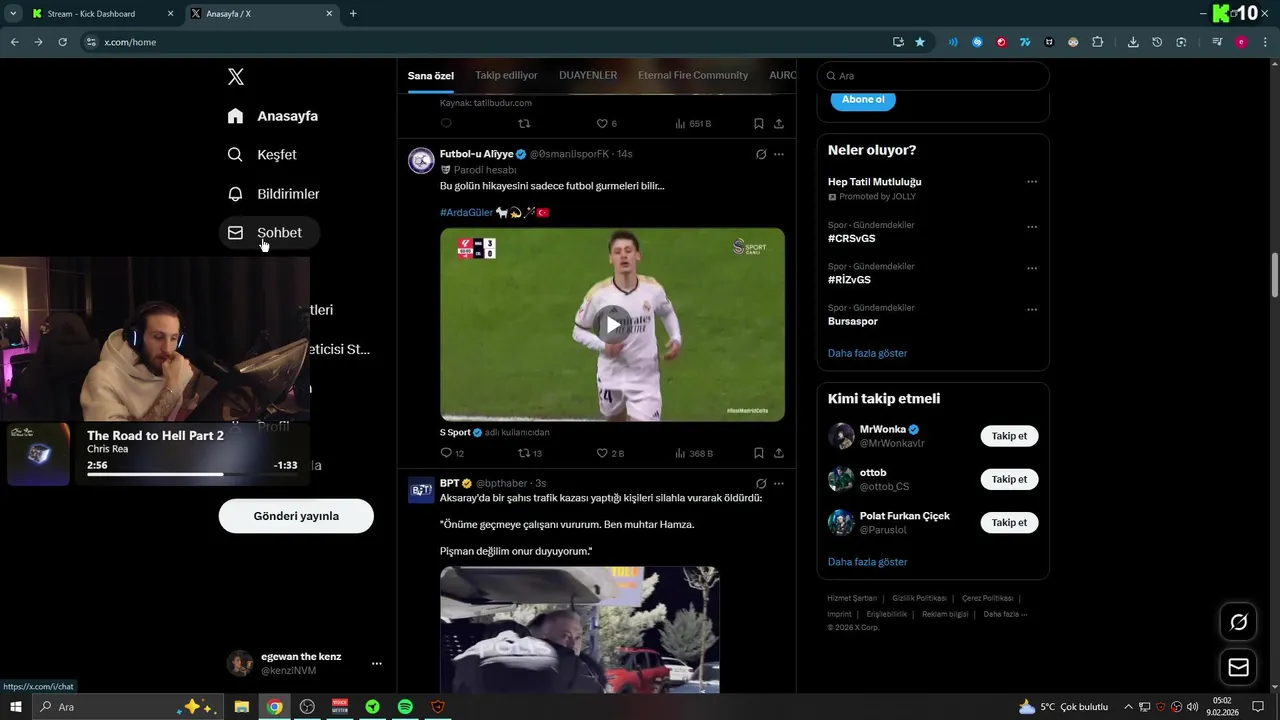Expand the tab search chevron in Chrome
Screen dimensions: 1280x720
pyautogui.click(x=13, y=14)
